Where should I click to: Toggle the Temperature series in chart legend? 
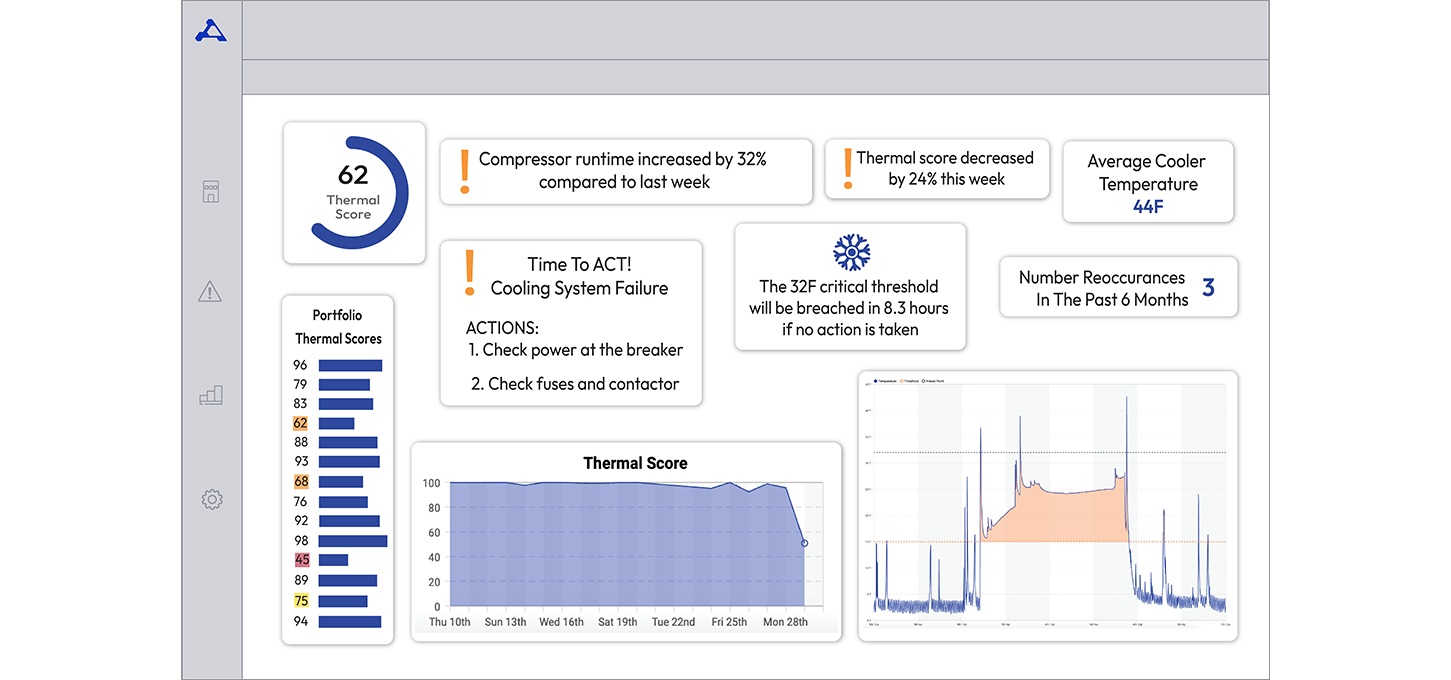[x=886, y=381]
